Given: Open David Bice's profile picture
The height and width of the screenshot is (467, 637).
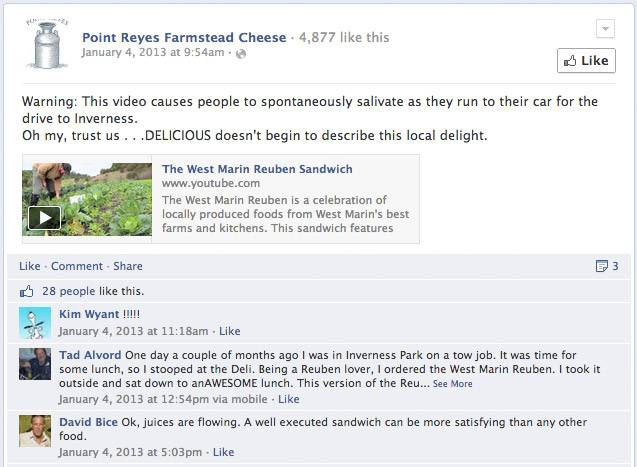Looking at the screenshot, I should [x=35, y=431].
